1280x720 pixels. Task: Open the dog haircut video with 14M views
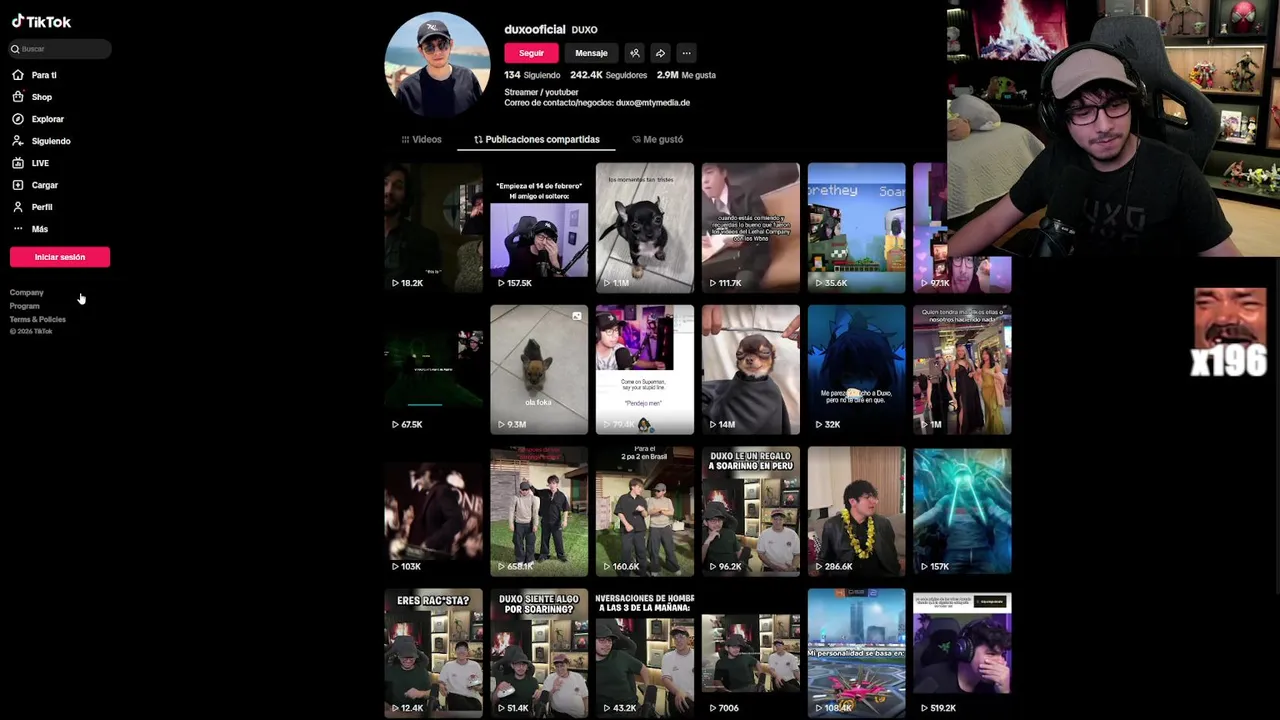point(751,369)
